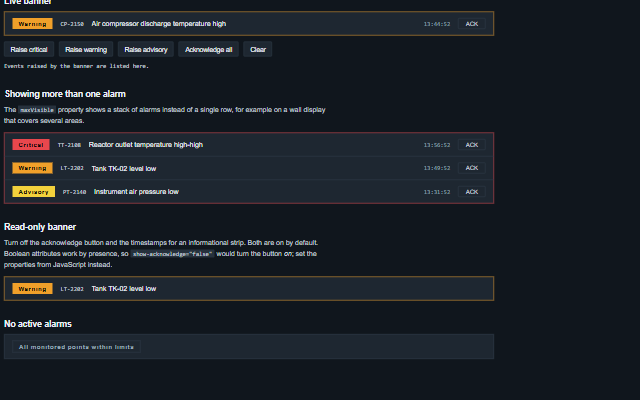This screenshot has height=400, width=640.
Task: Click the Reactor outlet temperature high-high message
Action: tap(146, 145)
